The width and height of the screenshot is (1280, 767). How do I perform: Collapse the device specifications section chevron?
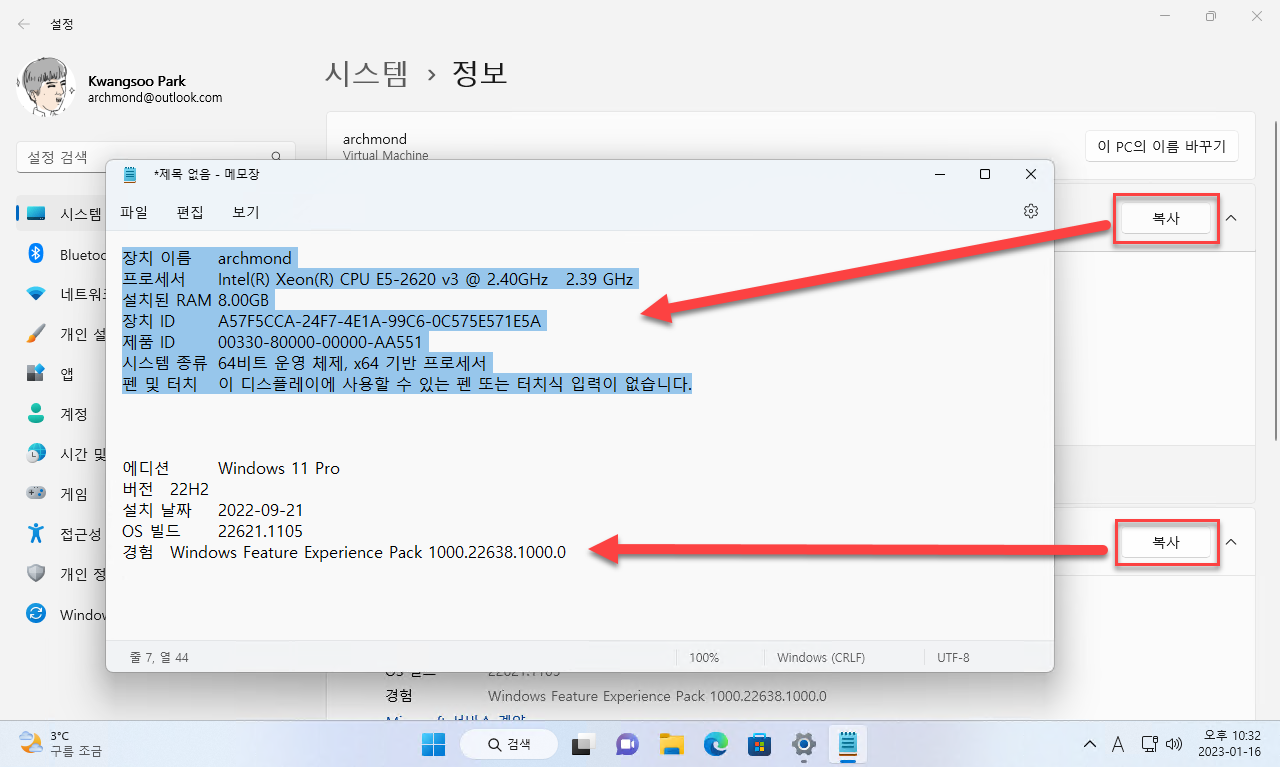(x=1231, y=218)
